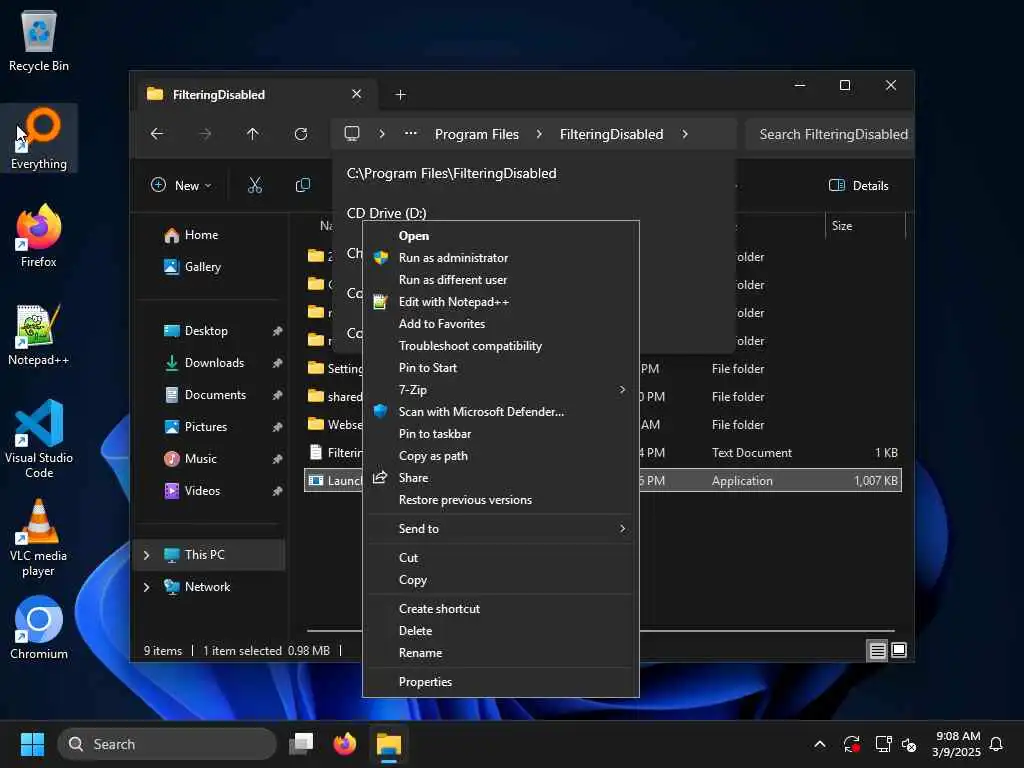This screenshot has width=1024, height=768.
Task: Open the Windows Start button
Action: tap(32, 744)
